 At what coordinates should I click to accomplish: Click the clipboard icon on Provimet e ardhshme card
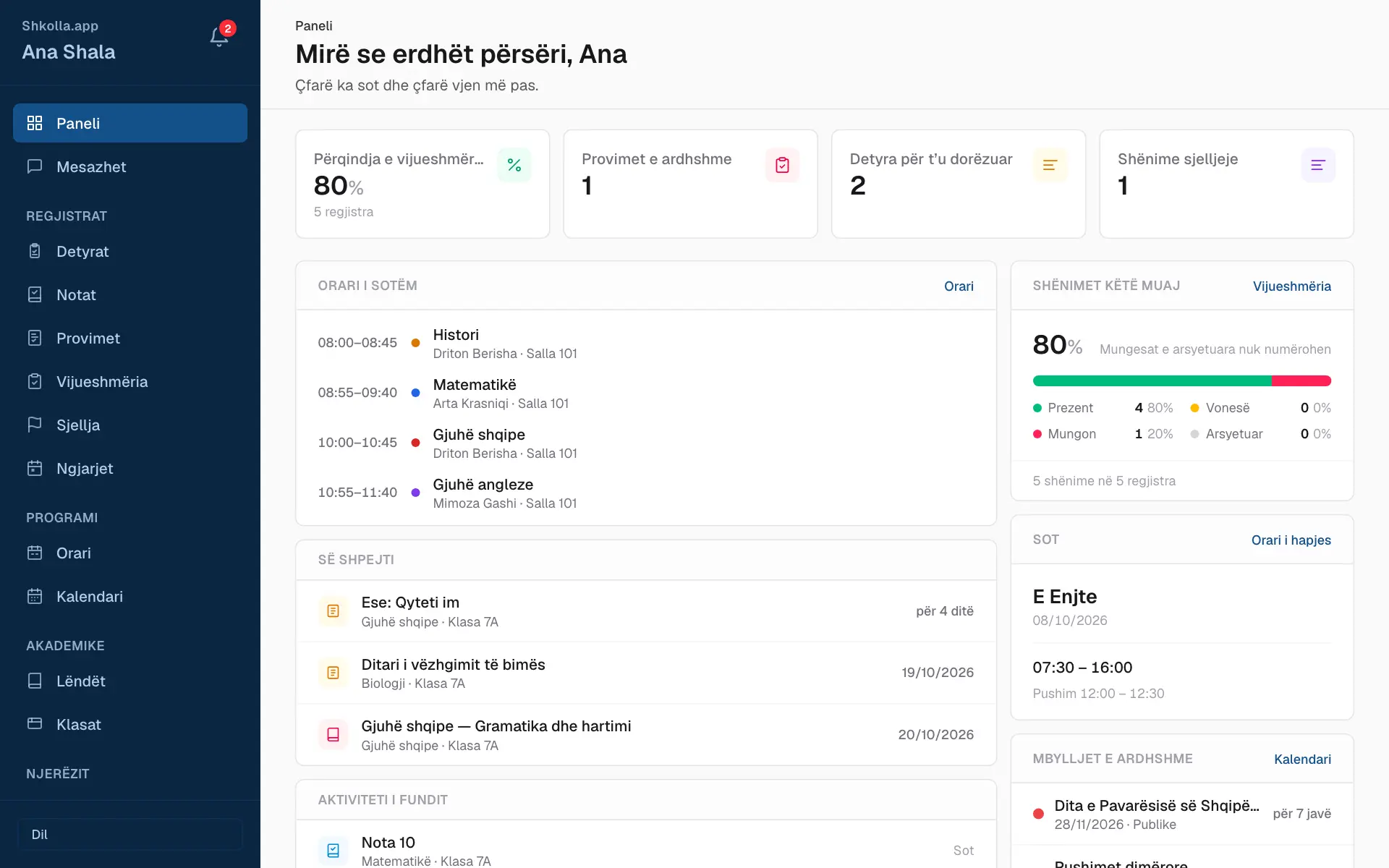[x=782, y=165]
